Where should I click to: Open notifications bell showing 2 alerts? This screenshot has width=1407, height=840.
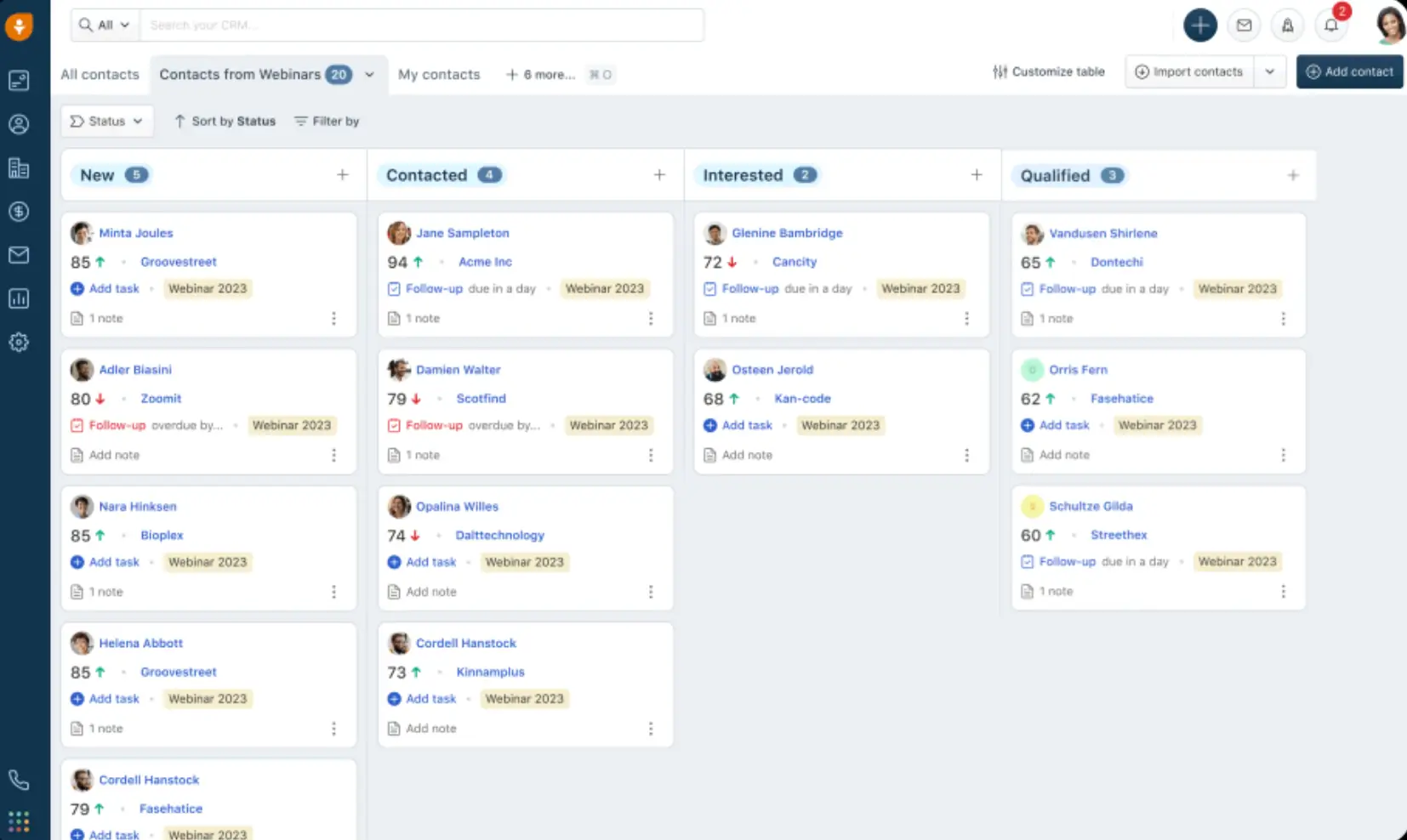(1331, 25)
